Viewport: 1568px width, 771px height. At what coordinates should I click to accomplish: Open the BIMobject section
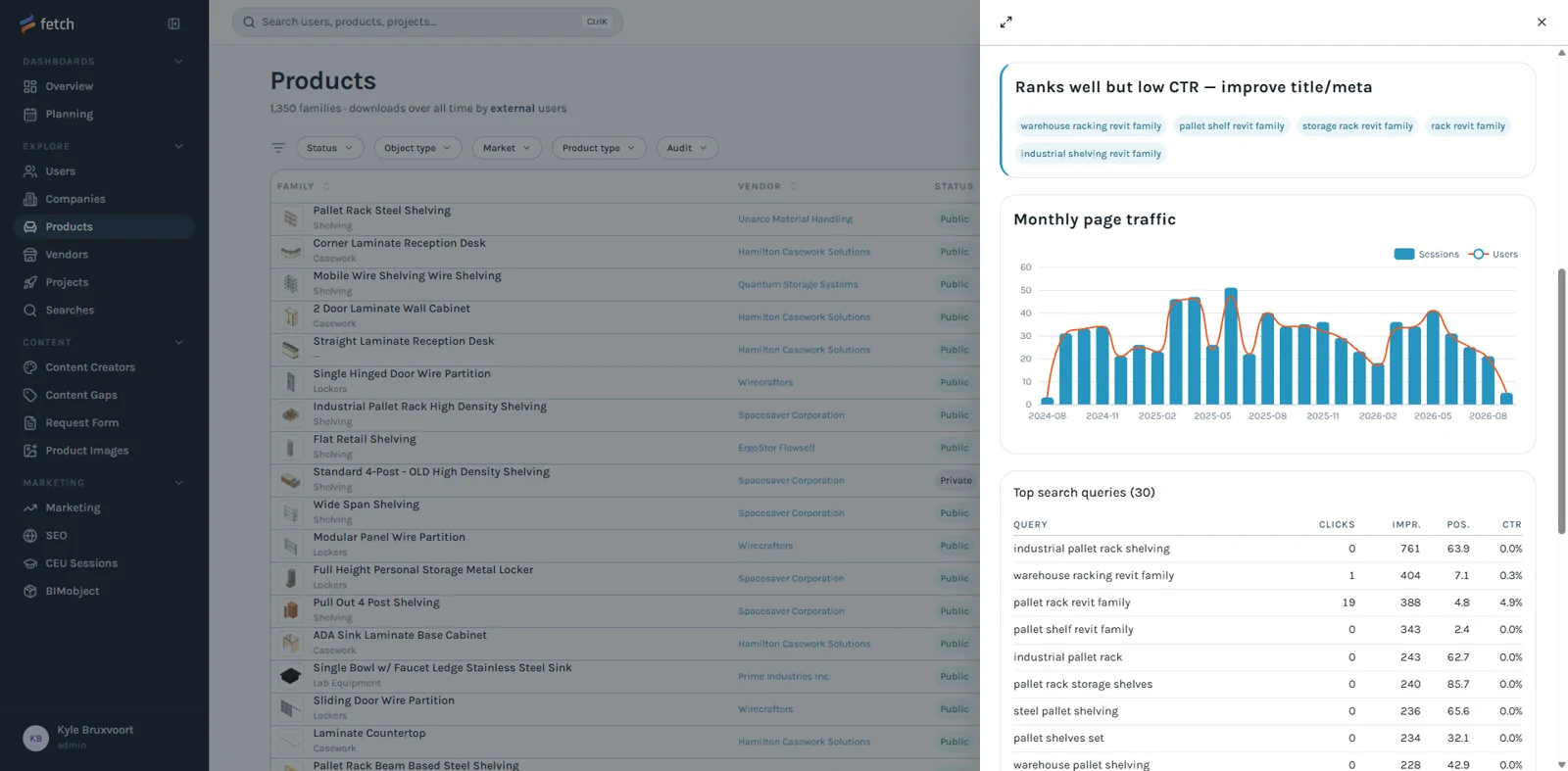(x=72, y=592)
